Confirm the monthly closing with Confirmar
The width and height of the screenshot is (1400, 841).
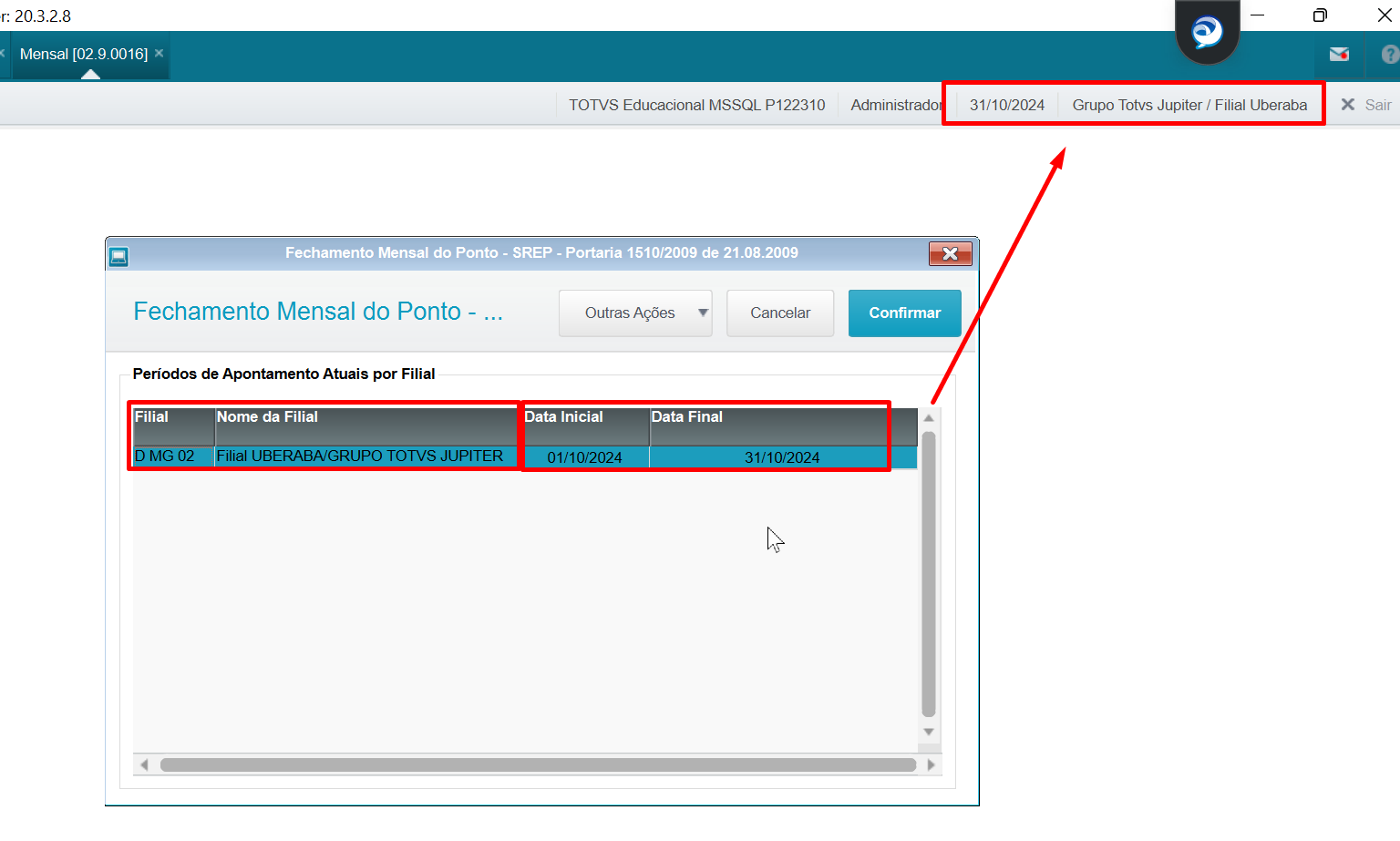(905, 313)
